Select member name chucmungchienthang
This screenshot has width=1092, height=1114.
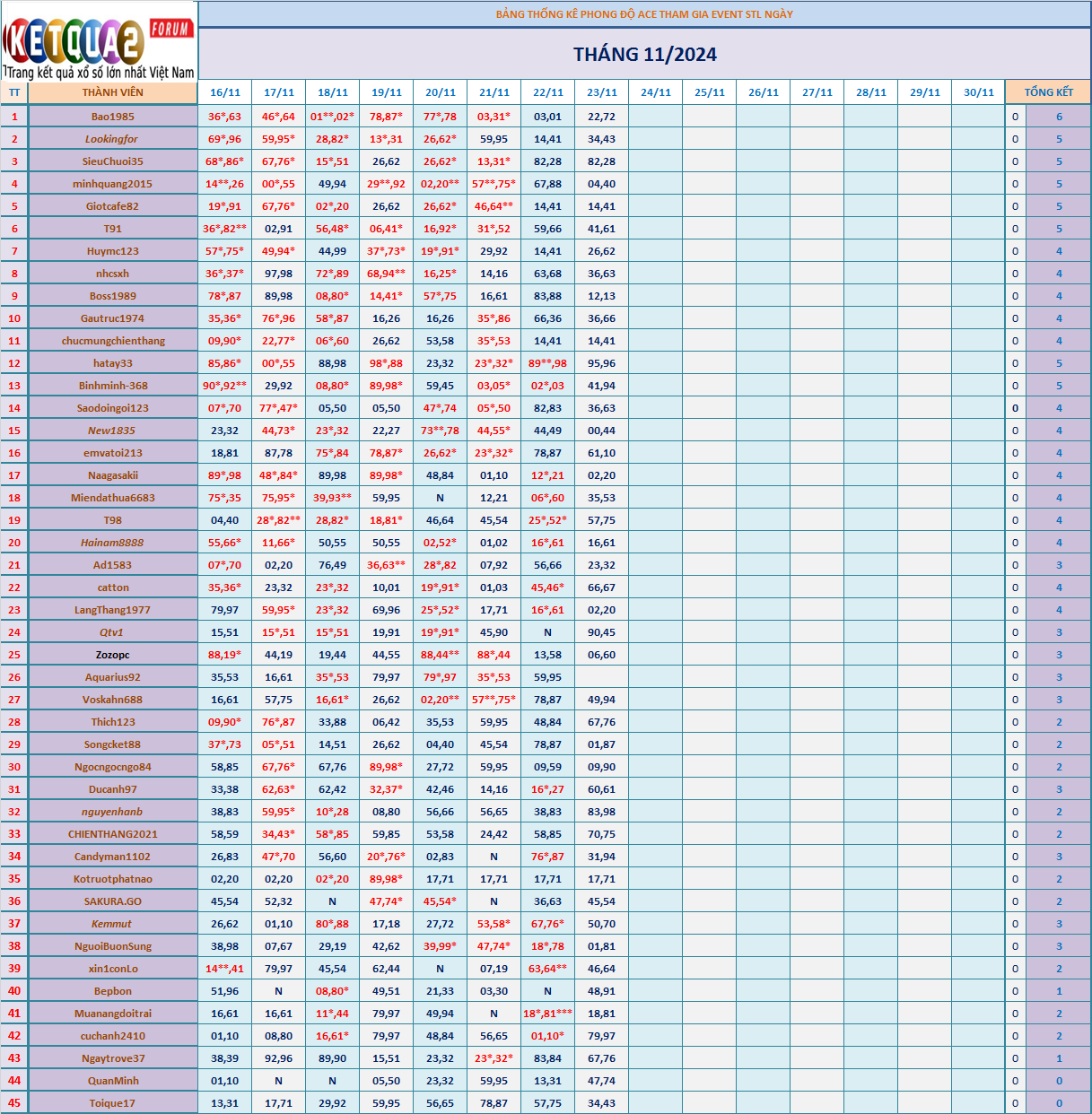(x=113, y=341)
